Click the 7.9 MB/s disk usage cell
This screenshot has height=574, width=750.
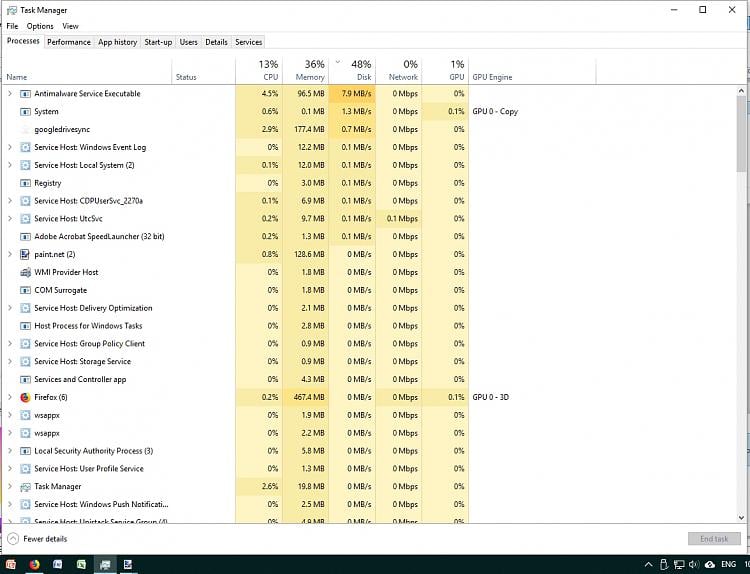click(x=352, y=94)
